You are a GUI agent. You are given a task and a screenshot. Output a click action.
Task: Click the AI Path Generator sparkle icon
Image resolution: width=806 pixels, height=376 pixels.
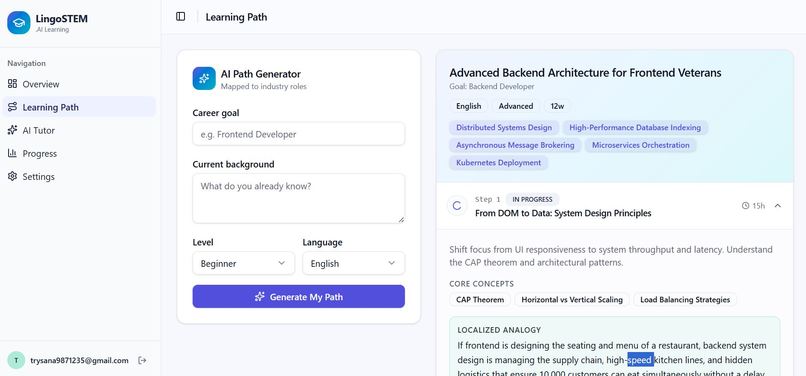pyautogui.click(x=204, y=78)
